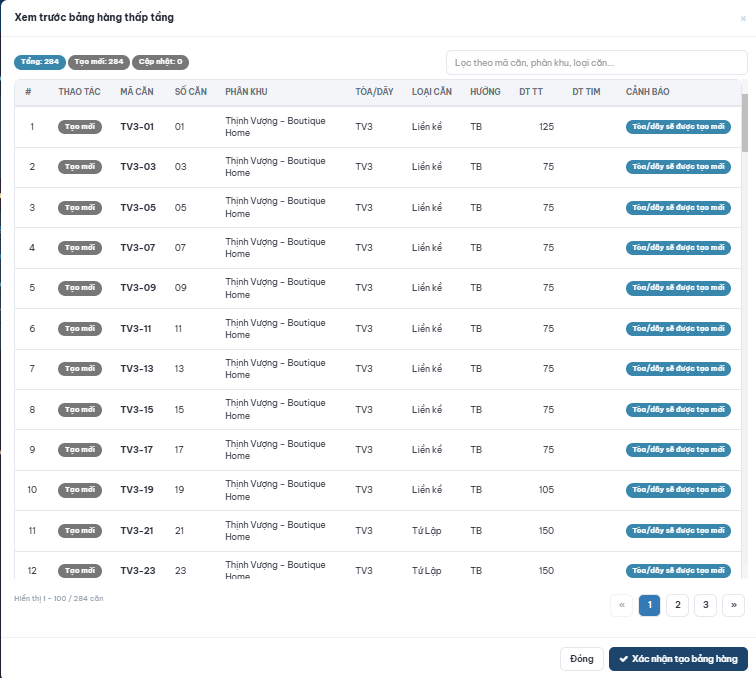Click row number 10 cell
Viewport: 756px width, 678px height.
click(32, 490)
